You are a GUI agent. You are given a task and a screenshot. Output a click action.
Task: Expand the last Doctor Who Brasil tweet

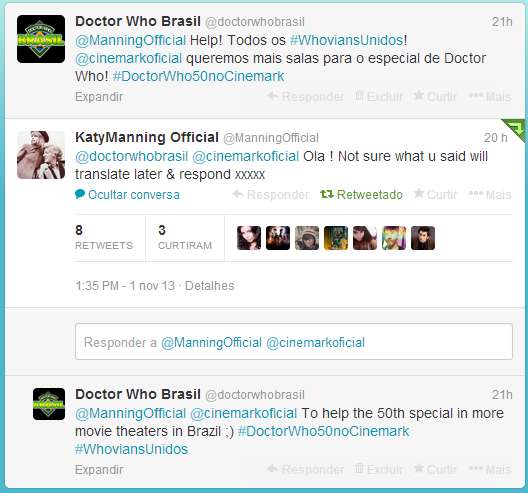click(99, 469)
